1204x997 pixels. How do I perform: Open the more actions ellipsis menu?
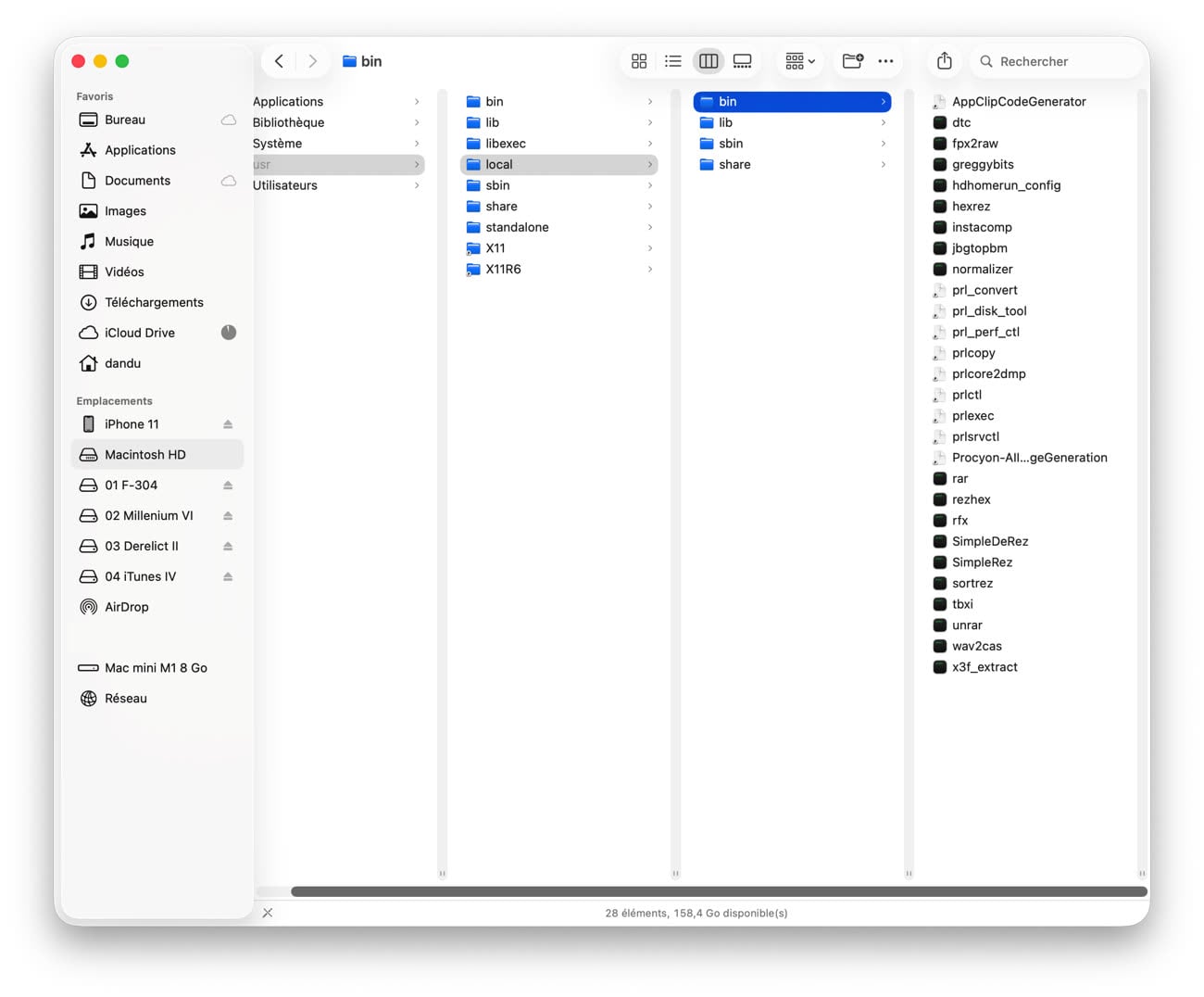[886, 61]
